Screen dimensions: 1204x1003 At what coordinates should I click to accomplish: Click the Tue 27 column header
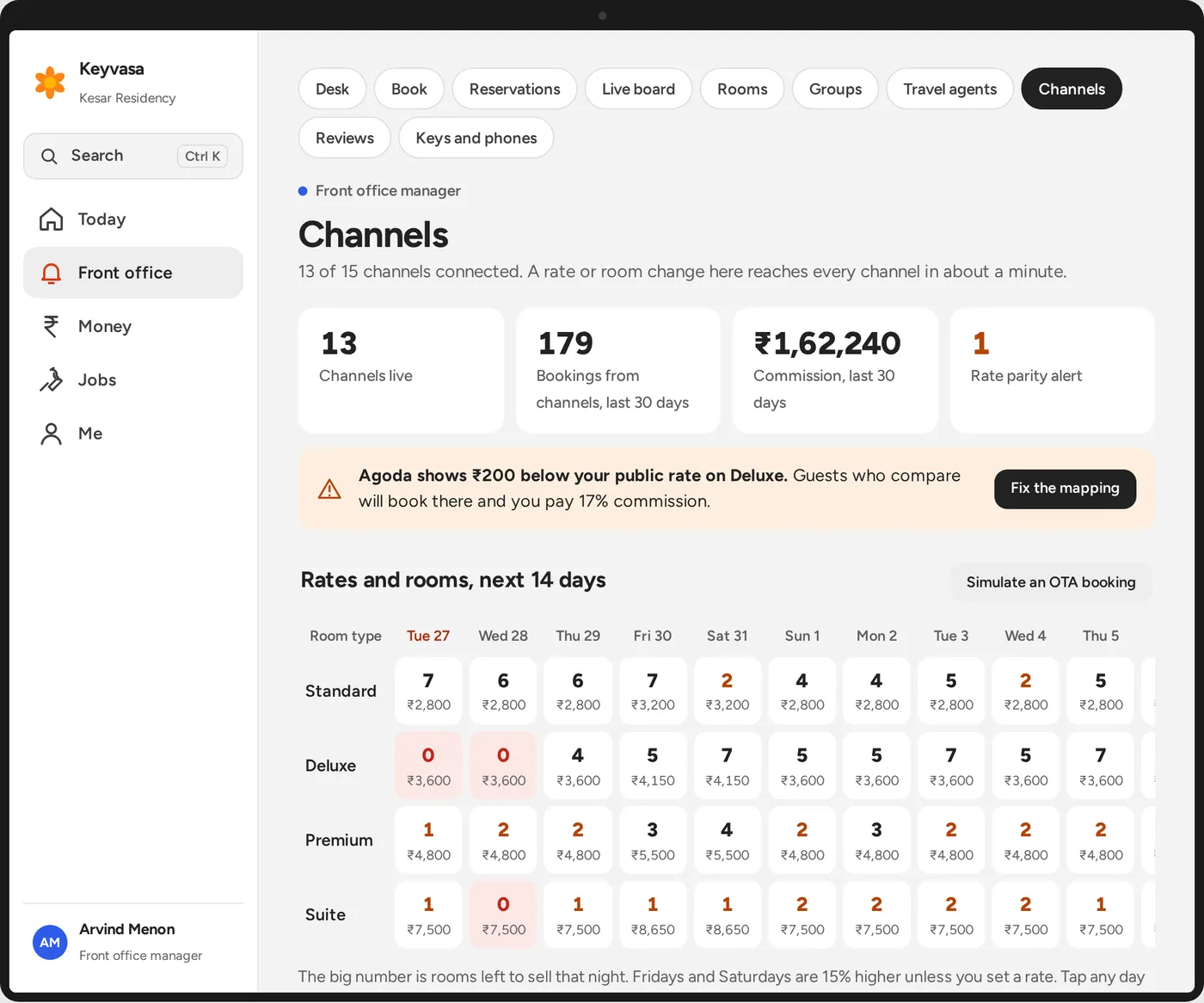tap(428, 636)
